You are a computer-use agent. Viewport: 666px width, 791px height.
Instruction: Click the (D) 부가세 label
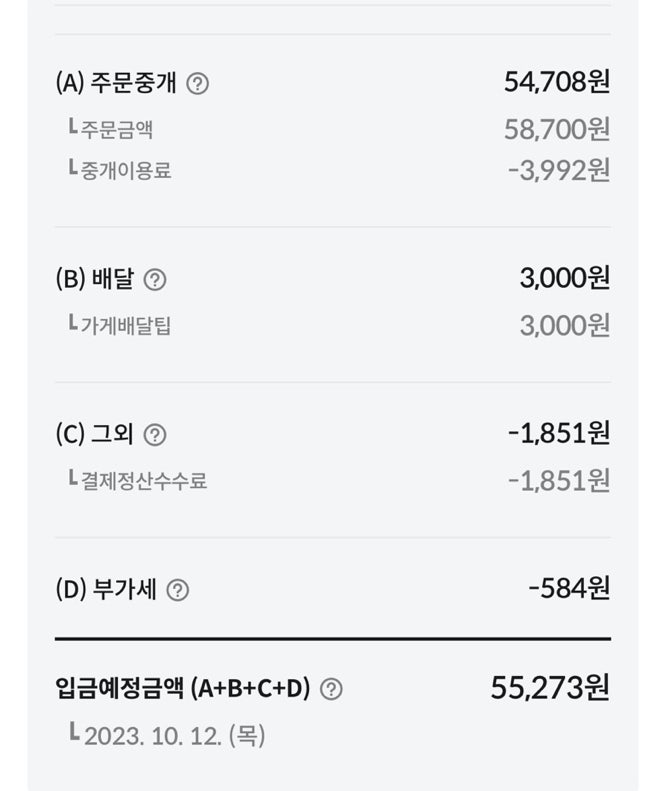(106, 590)
